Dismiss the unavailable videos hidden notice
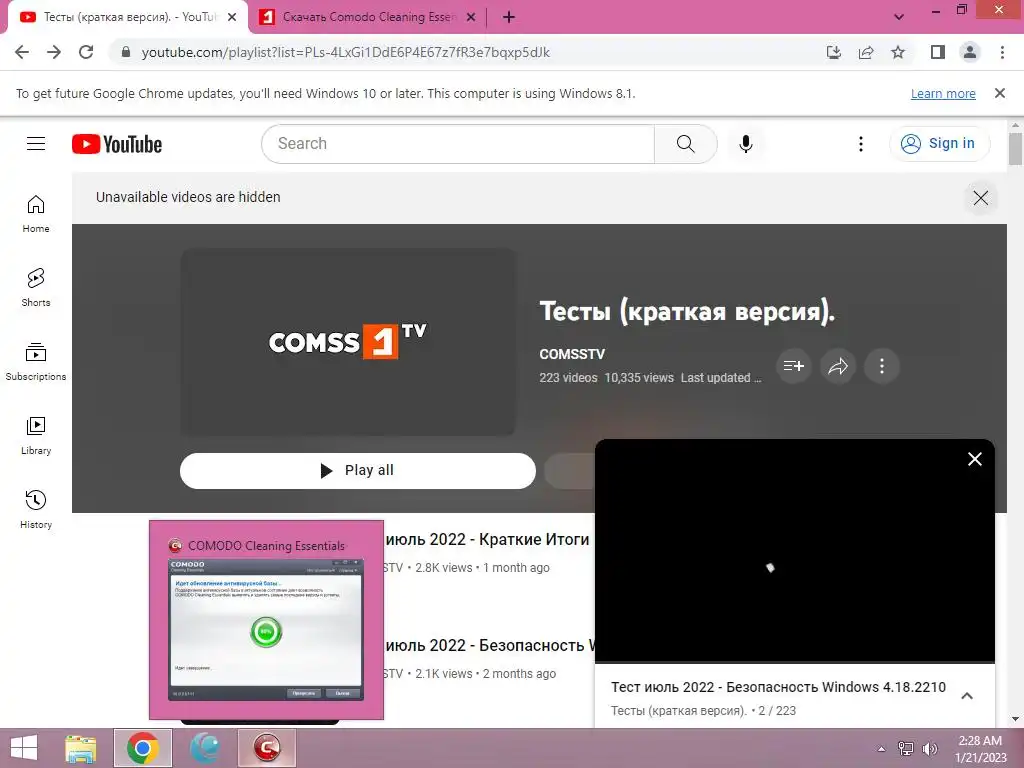 click(980, 198)
